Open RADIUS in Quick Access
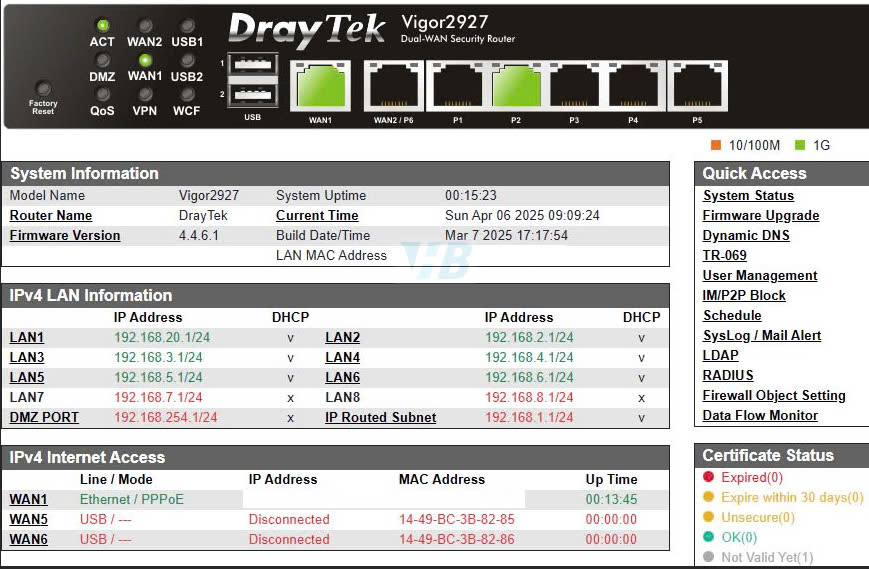The height and width of the screenshot is (569, 869). tap(728, 375)
